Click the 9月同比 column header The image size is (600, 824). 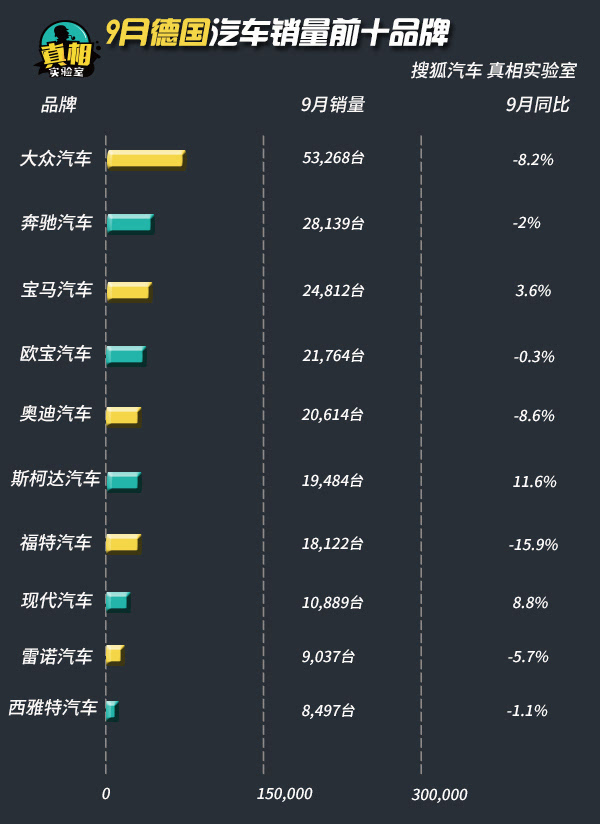[x=537, y=105]
